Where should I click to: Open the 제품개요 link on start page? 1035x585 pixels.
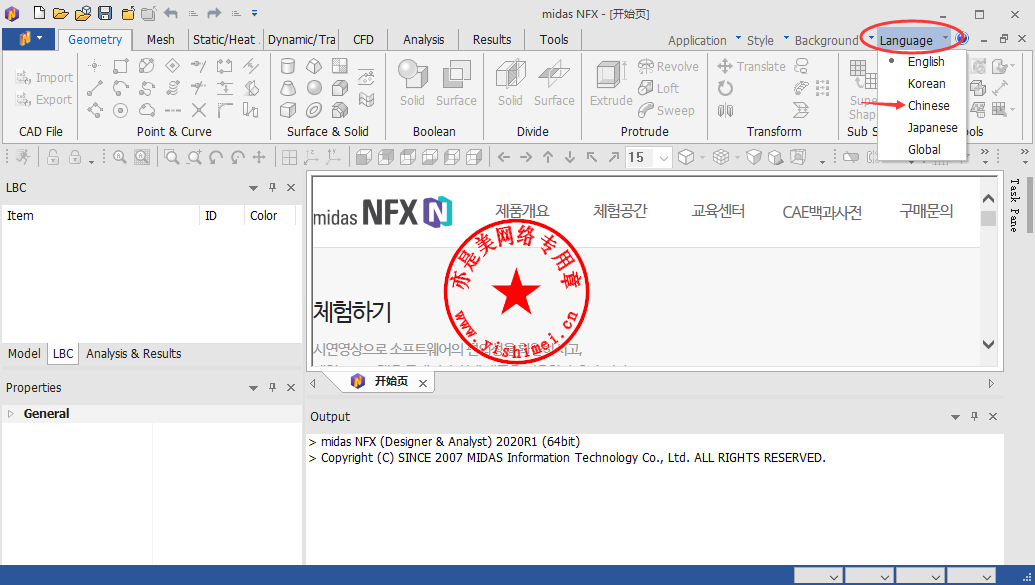tap(522, 211)
